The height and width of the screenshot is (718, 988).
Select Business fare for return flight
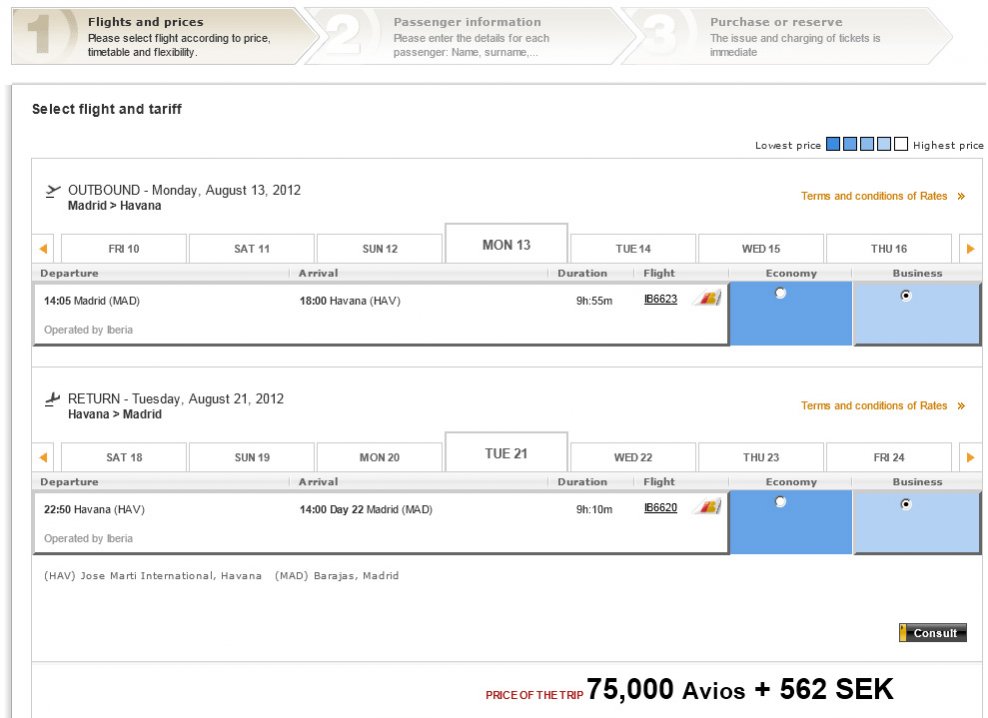click(x=906, y=505)
